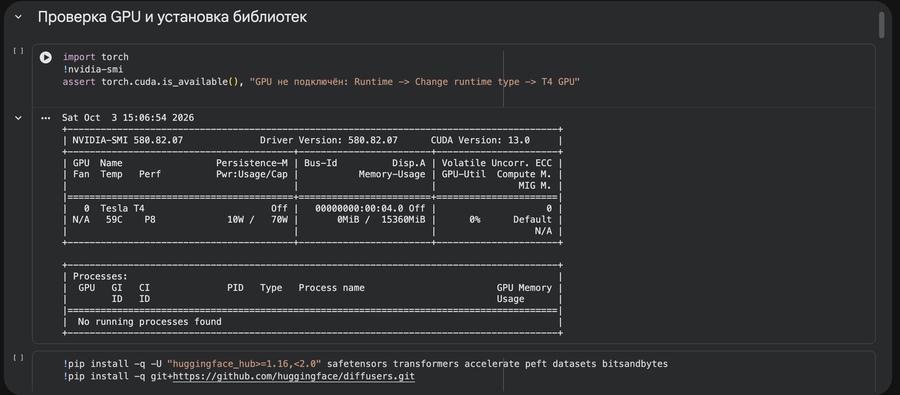The width and height of the screenshot is (900, 395).
Task: Run the import torch code cell
Action: 45,57
